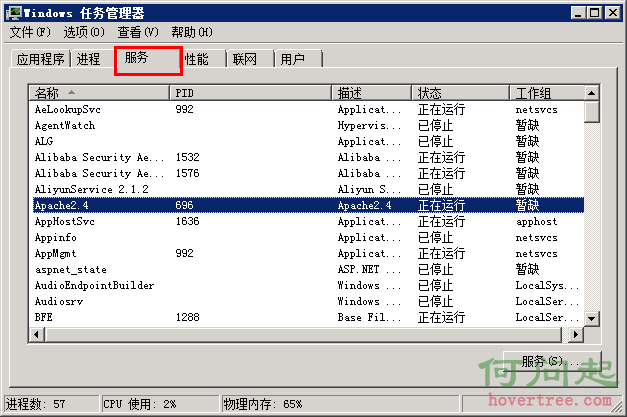The image size is (627, 417).
Task: Select the AliyunService 2.1.2 row
Action: pos(307,189)
